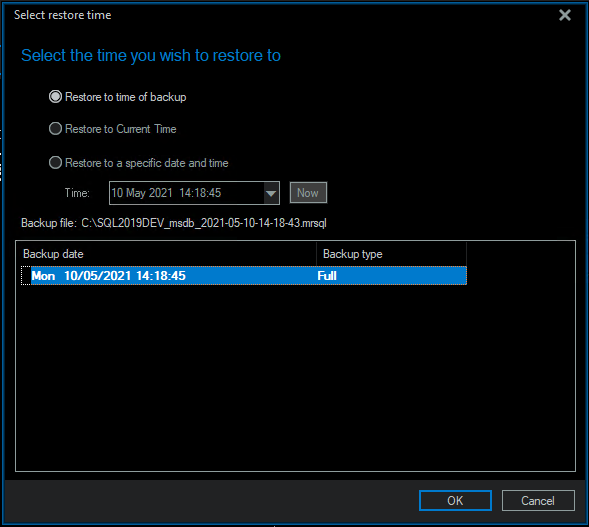Sort by Backup date column header
Image resolution: width=589 pixels, height=527 pixels.
pos(166,254)
